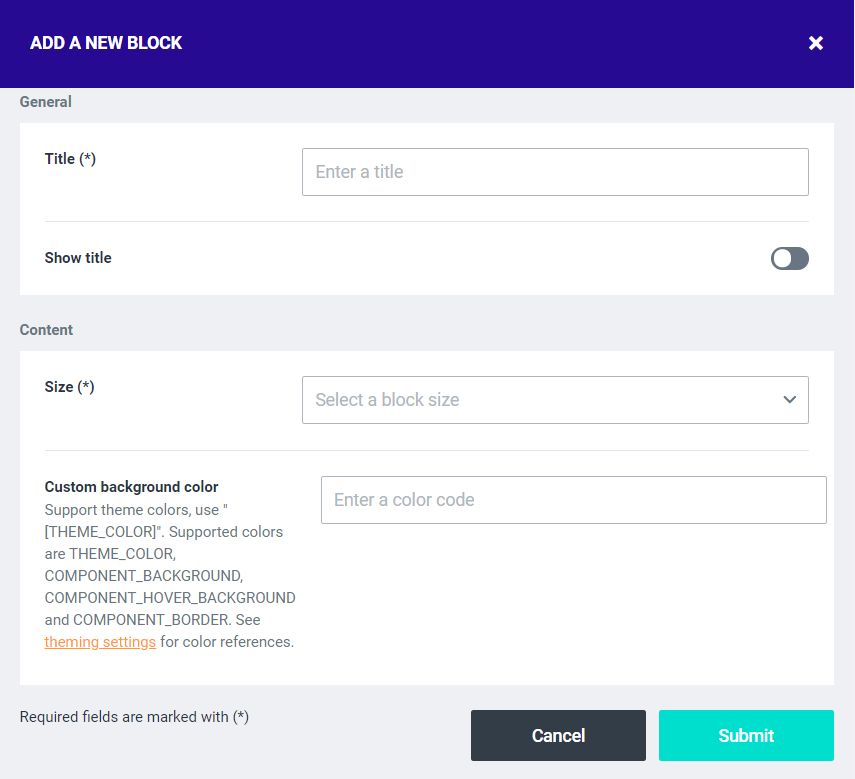Image resolution: width=855 pixels, height=779 pixels.
Task: Open the theming settings link
Action: [x=100, y=642]
